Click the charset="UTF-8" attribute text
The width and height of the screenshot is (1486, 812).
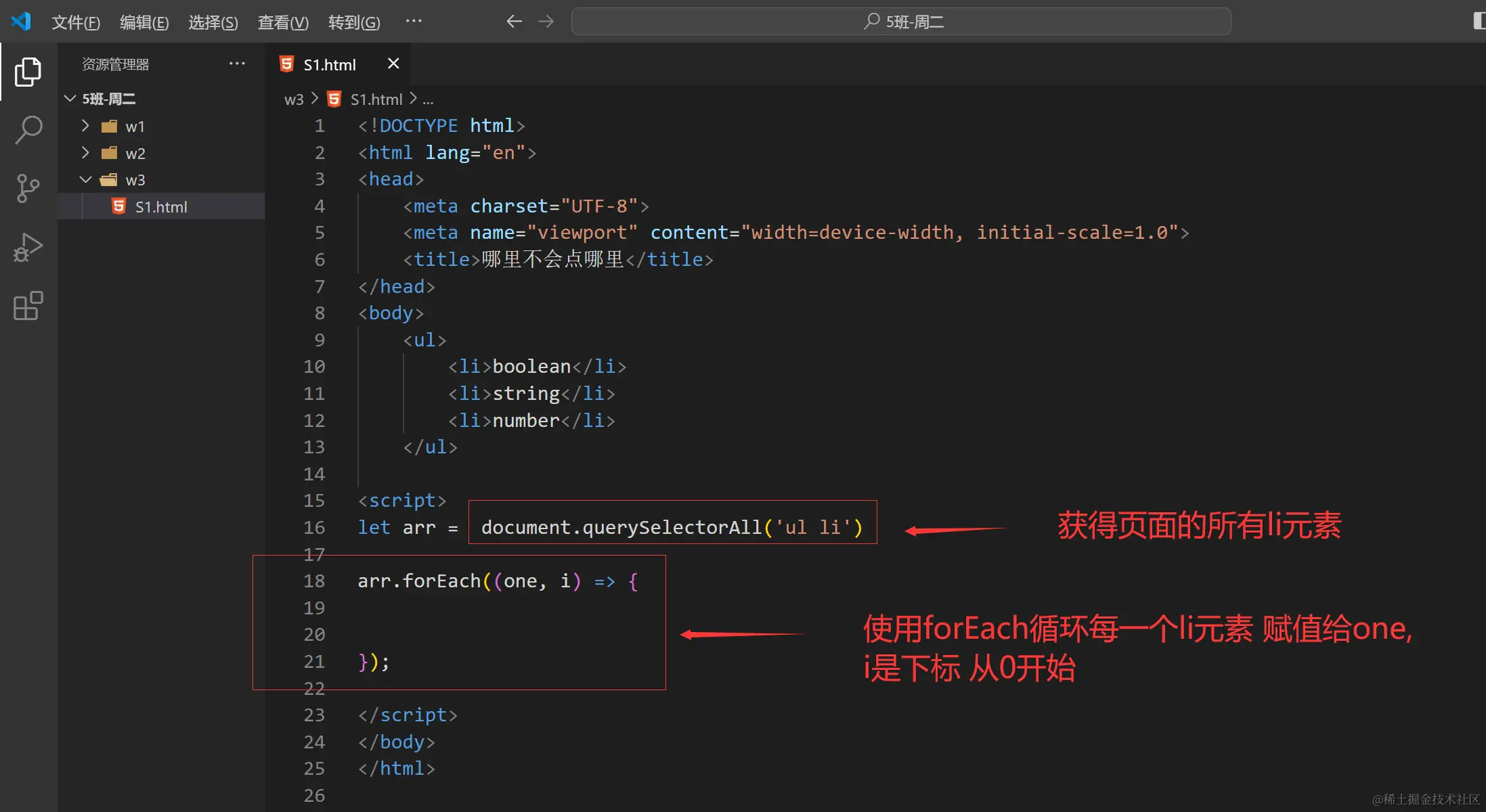[554, 206]
